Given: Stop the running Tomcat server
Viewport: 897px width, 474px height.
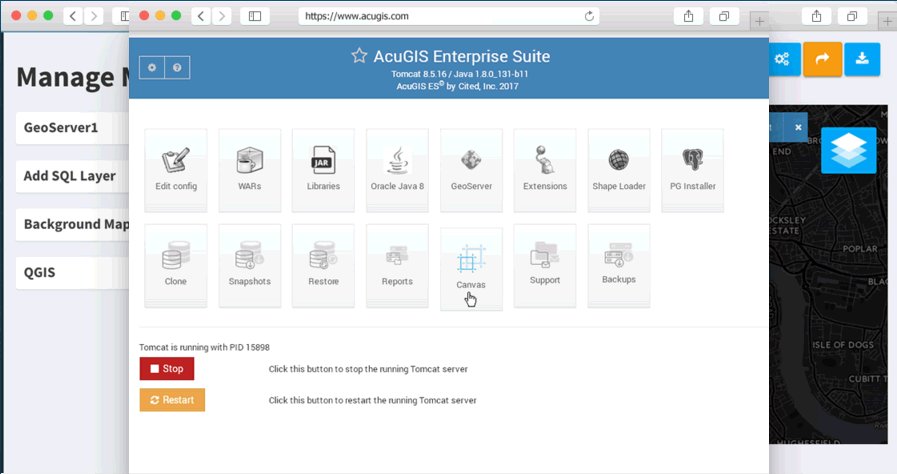Looking at the screenshot, I should tap(167, 369).
